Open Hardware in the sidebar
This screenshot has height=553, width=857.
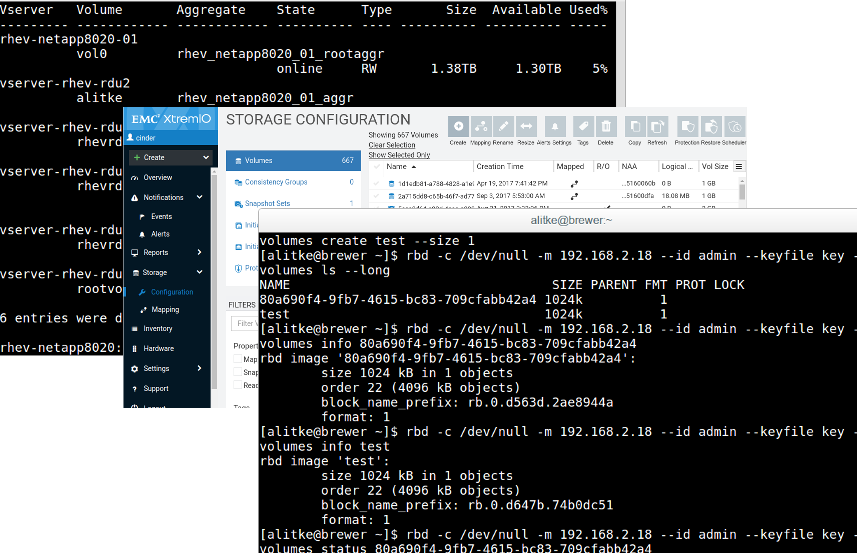pos(159,349)
